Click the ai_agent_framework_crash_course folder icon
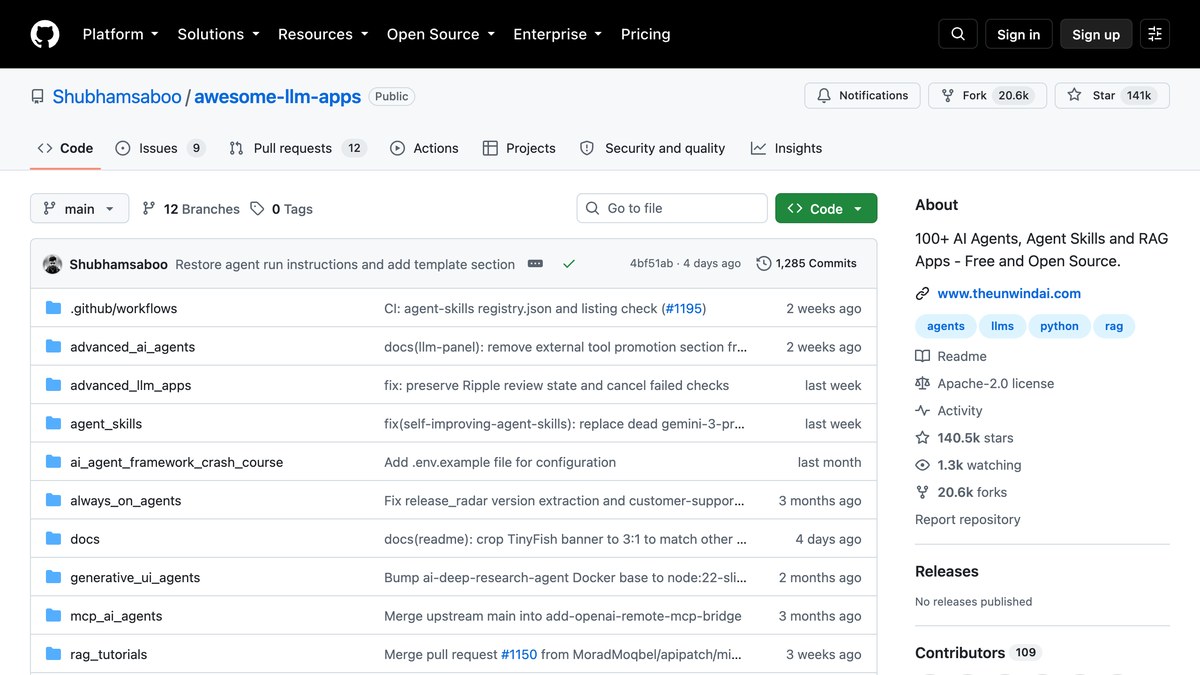This screenshot has width=1200, height=675. click(x=54, y=462)
